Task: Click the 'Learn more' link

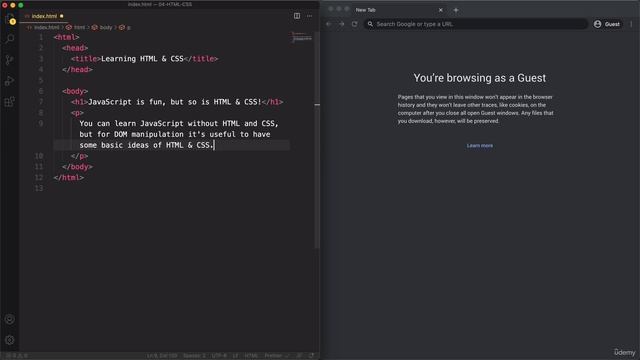Action: (480, 146)
